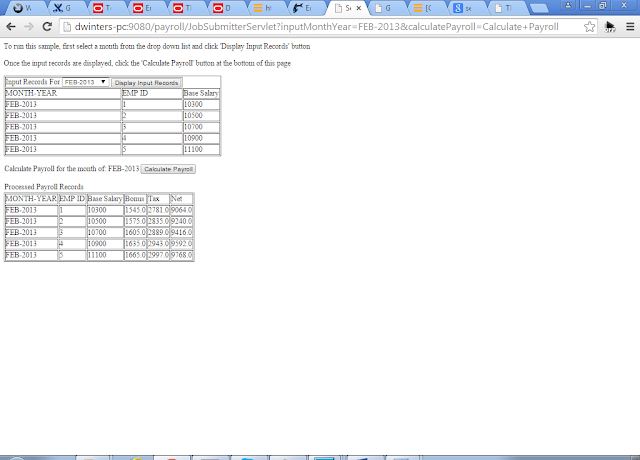This screenshot has height=460, width=640.
Task: Click the tax value 2835.0
Action: 158,221
